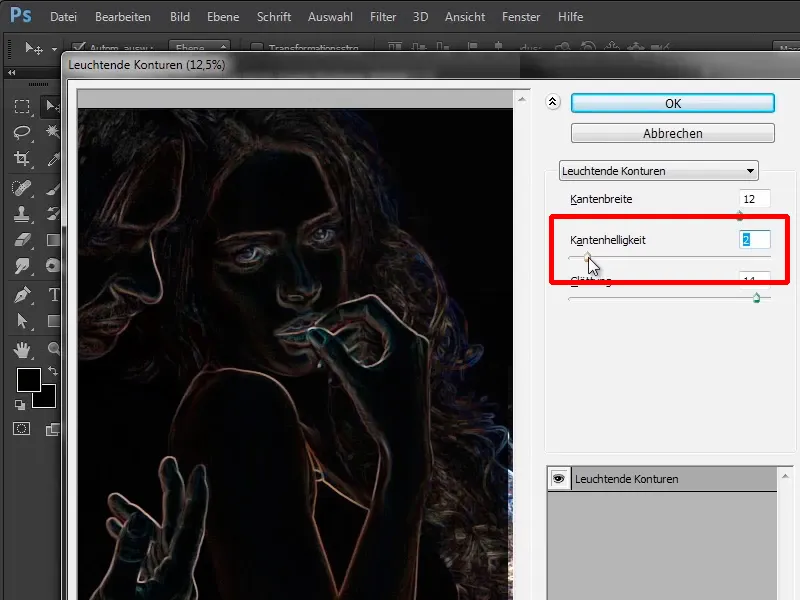Select the Dodge tool
800x600 pixels.
(53, 265)
